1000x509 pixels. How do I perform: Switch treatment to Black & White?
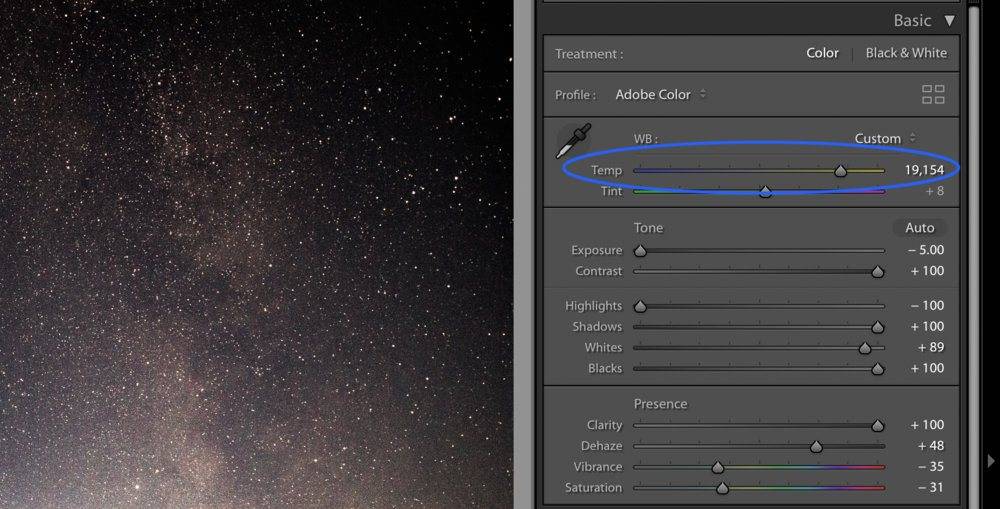(905, 53)
